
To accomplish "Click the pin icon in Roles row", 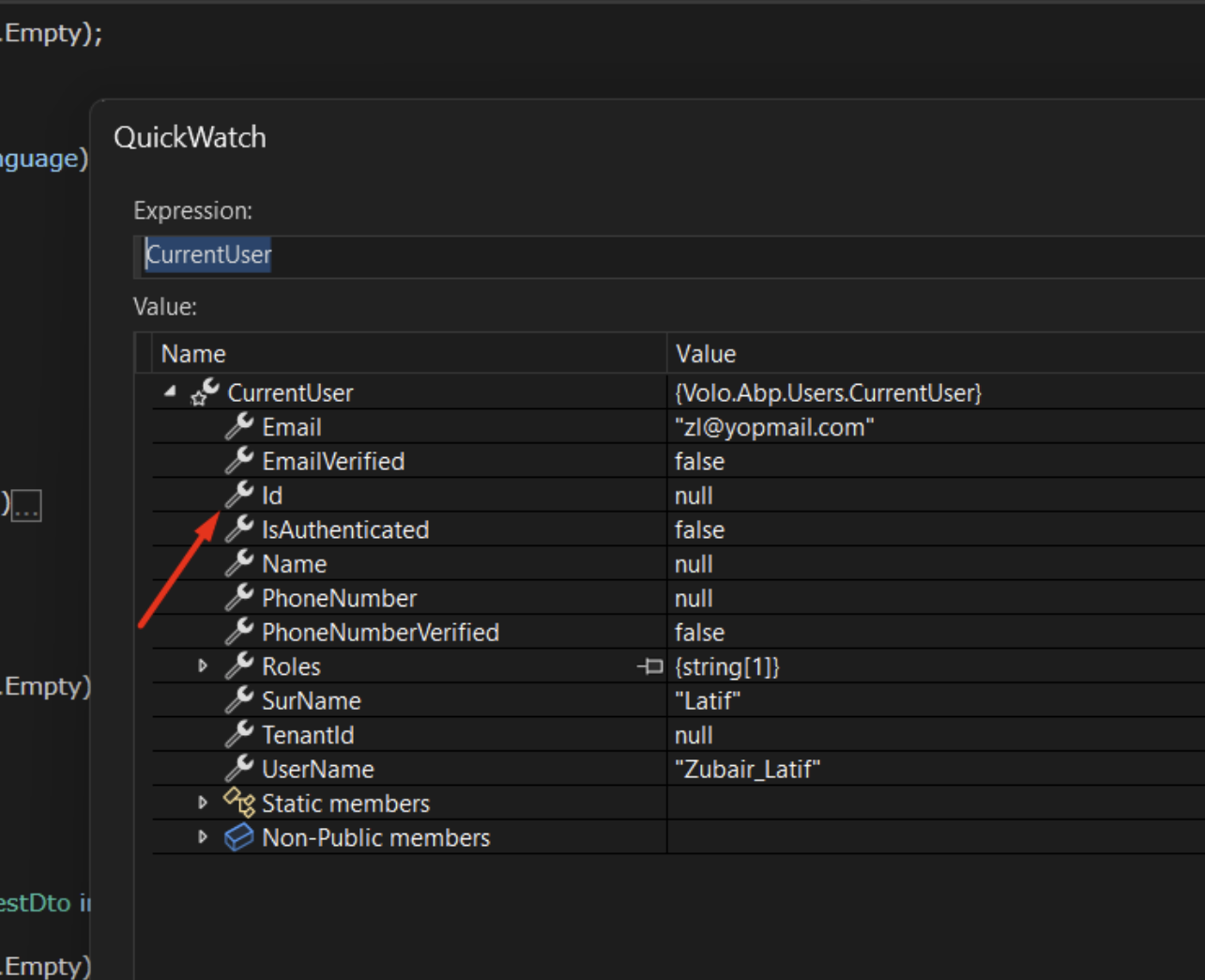I will coord(649,666).
